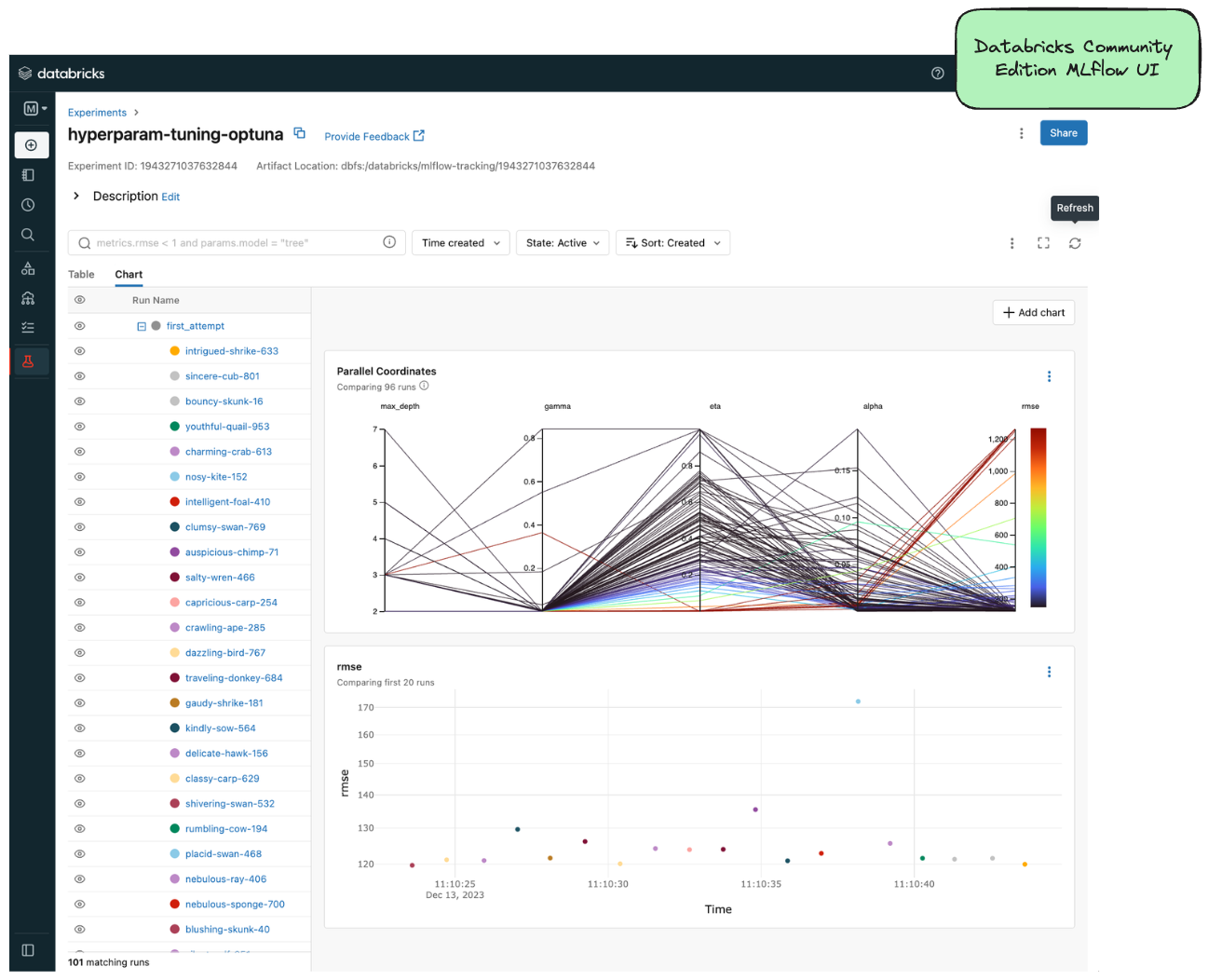
Task: Hide run sincere-cub-801
Action: [80, 376]
